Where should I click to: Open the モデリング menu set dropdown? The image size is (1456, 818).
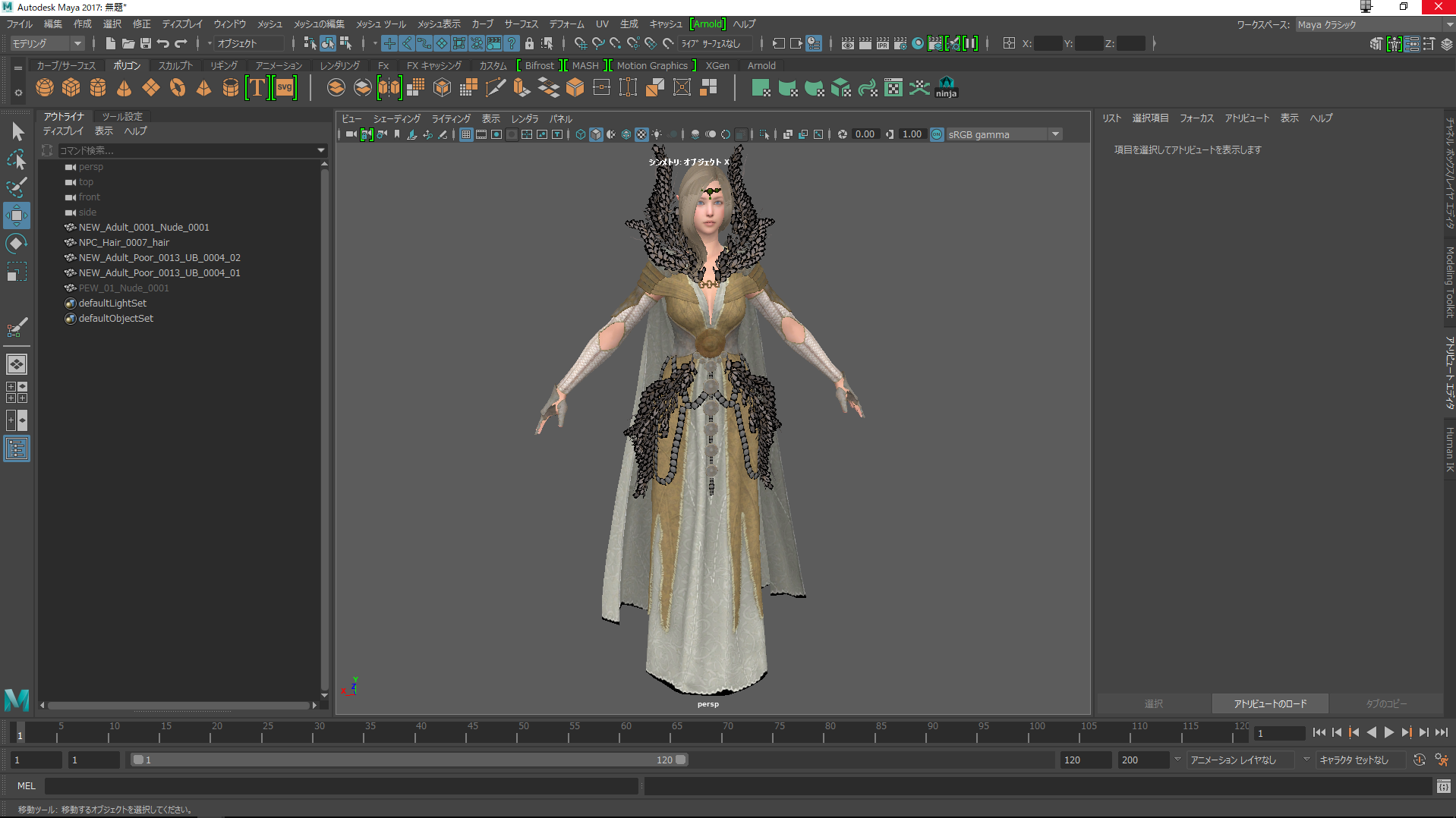click(47, 43)
